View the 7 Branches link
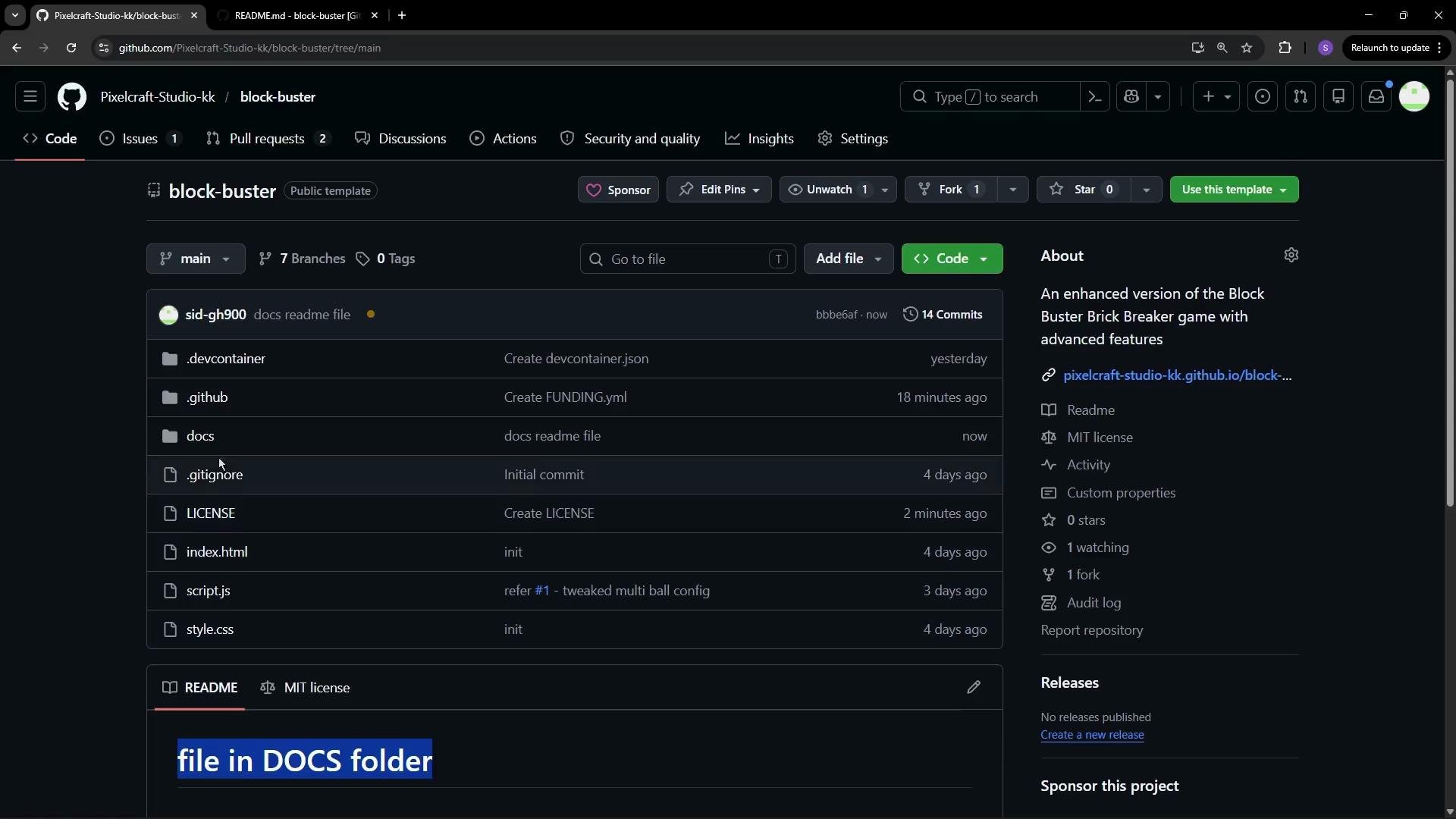Image resolution: width=1456 pixels, height=819 pixels. coord(302,259)
